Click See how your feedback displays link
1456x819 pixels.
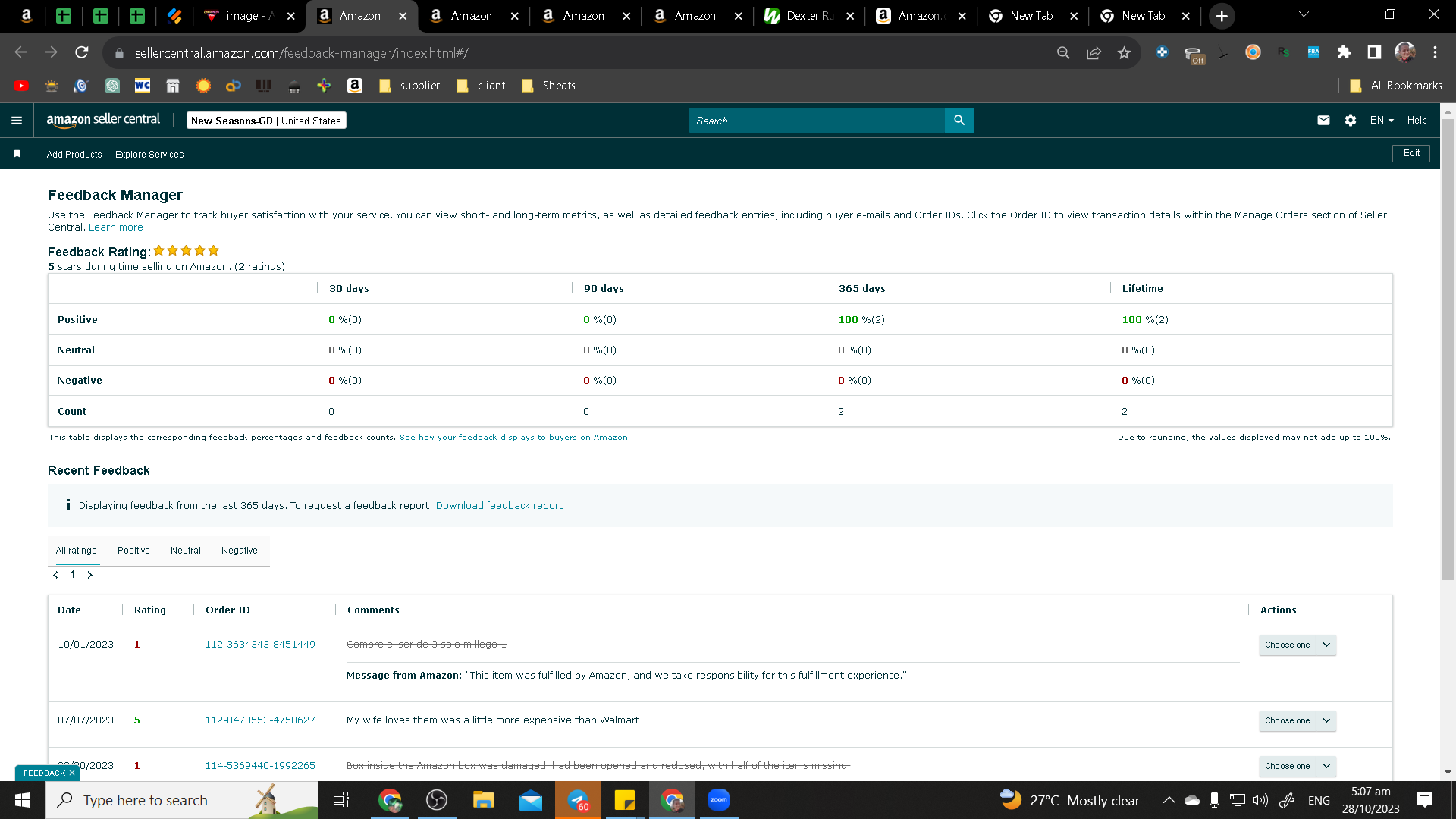[x=514, y=438]
